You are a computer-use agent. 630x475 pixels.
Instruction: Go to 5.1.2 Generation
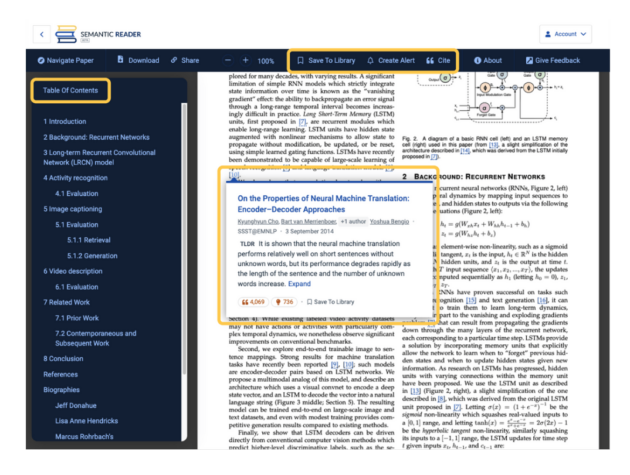tap(92, 256)
